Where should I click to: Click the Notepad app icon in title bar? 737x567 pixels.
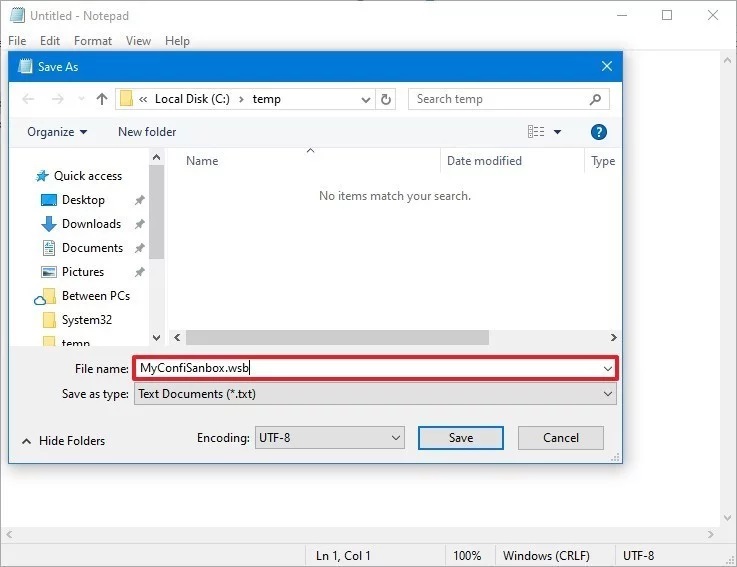tap(17, 16)
